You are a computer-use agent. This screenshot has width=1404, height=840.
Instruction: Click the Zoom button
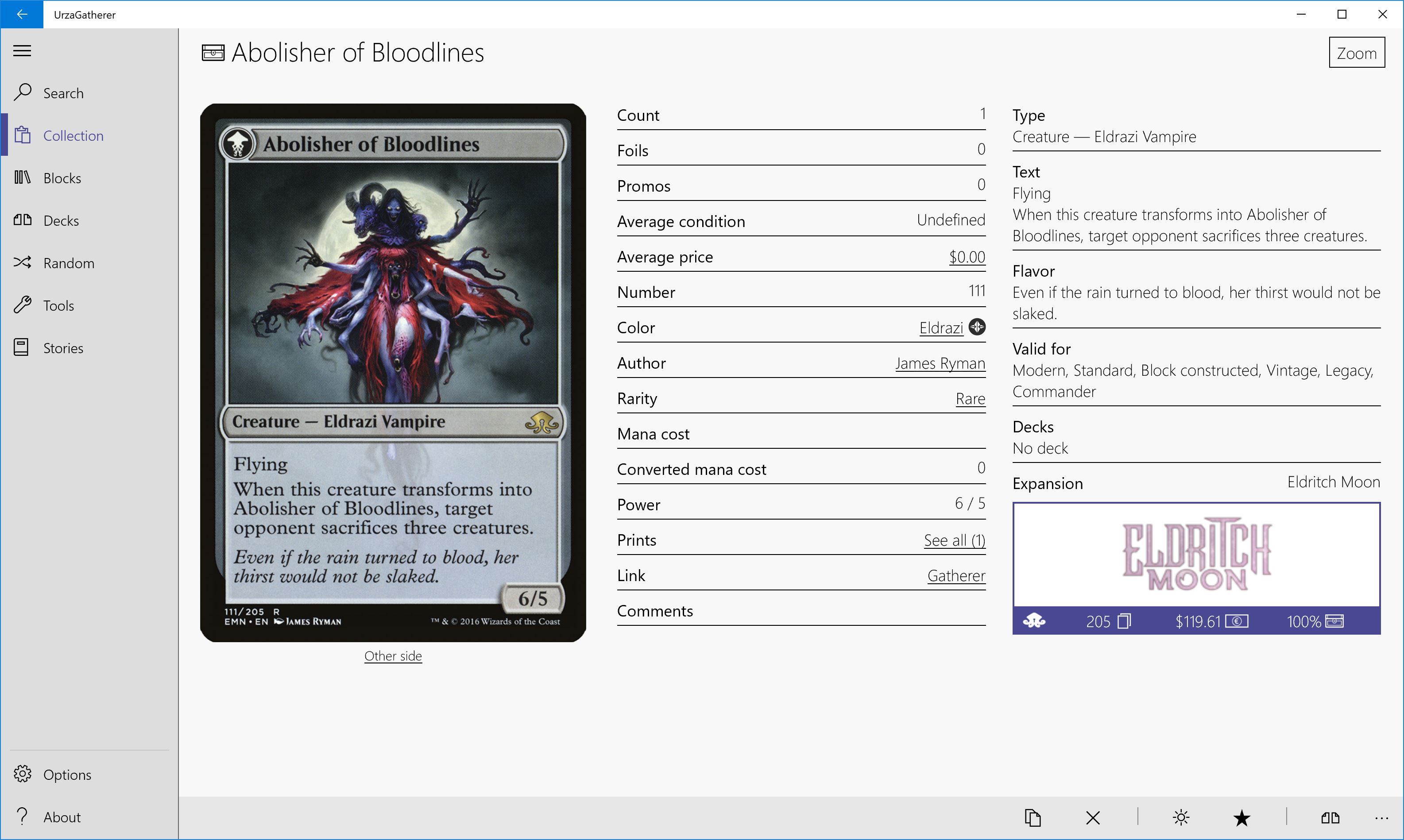1357,53
